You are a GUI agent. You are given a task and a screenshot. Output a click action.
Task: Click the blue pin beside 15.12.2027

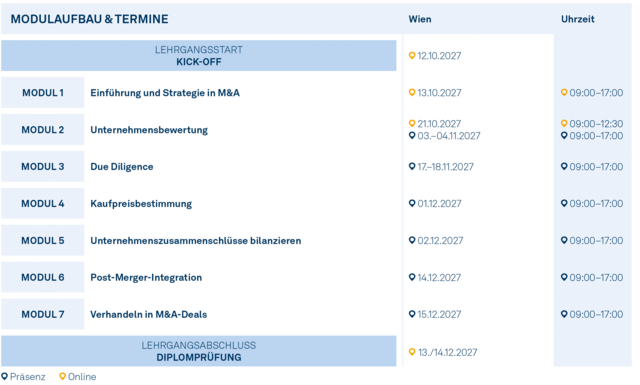click(x=412, y=314)
